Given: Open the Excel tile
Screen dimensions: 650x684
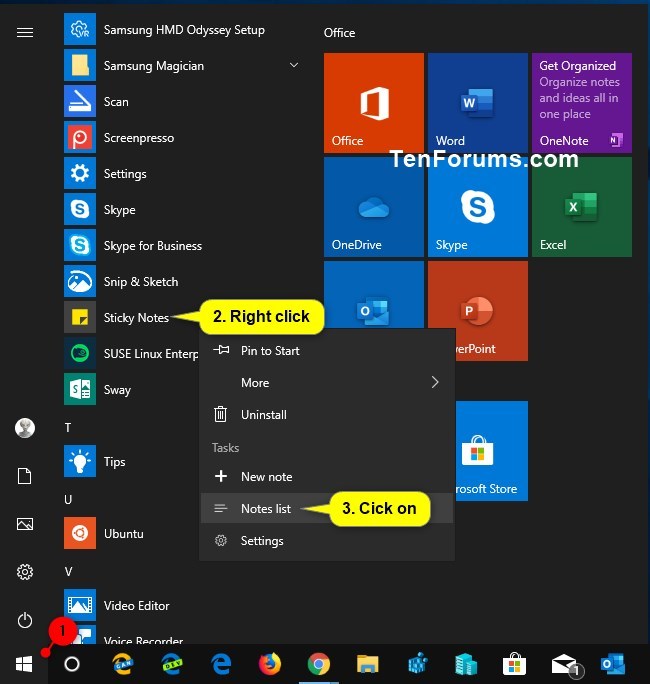Looking at the screenshot, I should click(582, 207).
